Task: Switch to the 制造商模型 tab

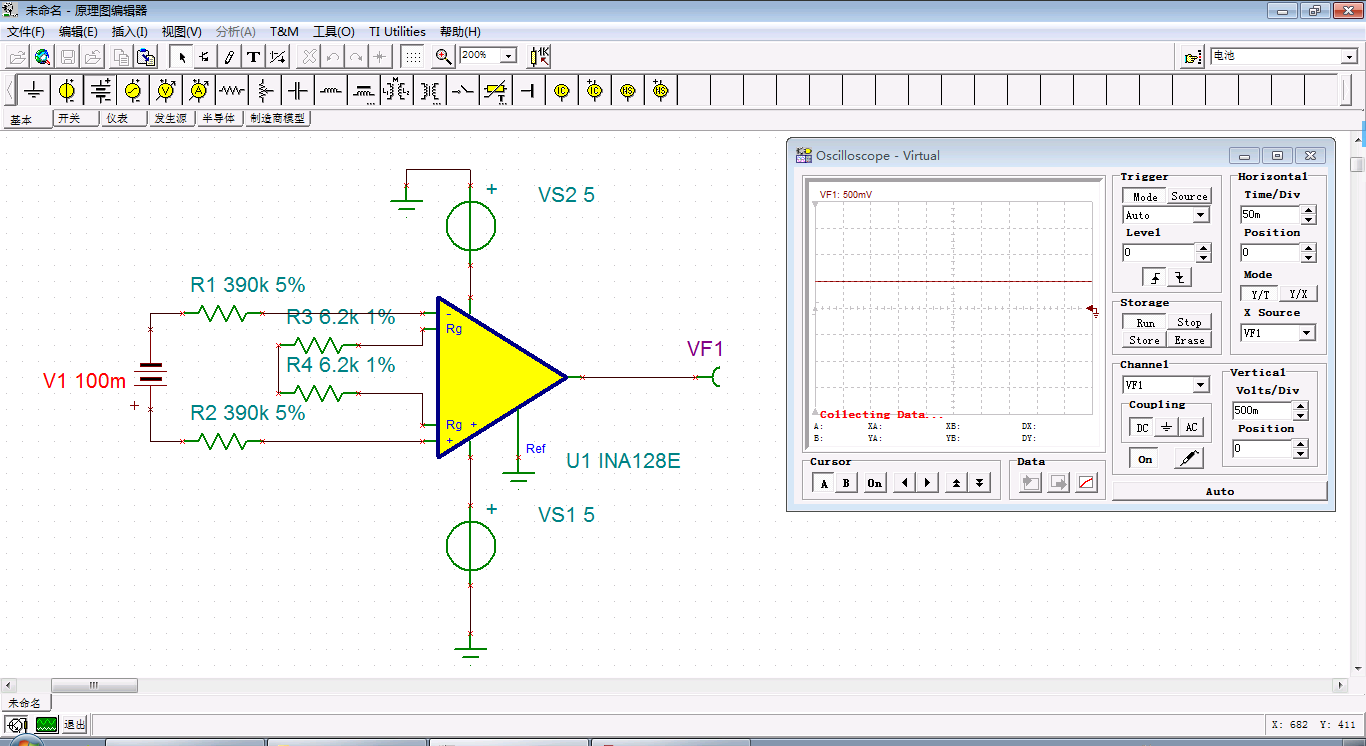Action: tap(277, 118)
